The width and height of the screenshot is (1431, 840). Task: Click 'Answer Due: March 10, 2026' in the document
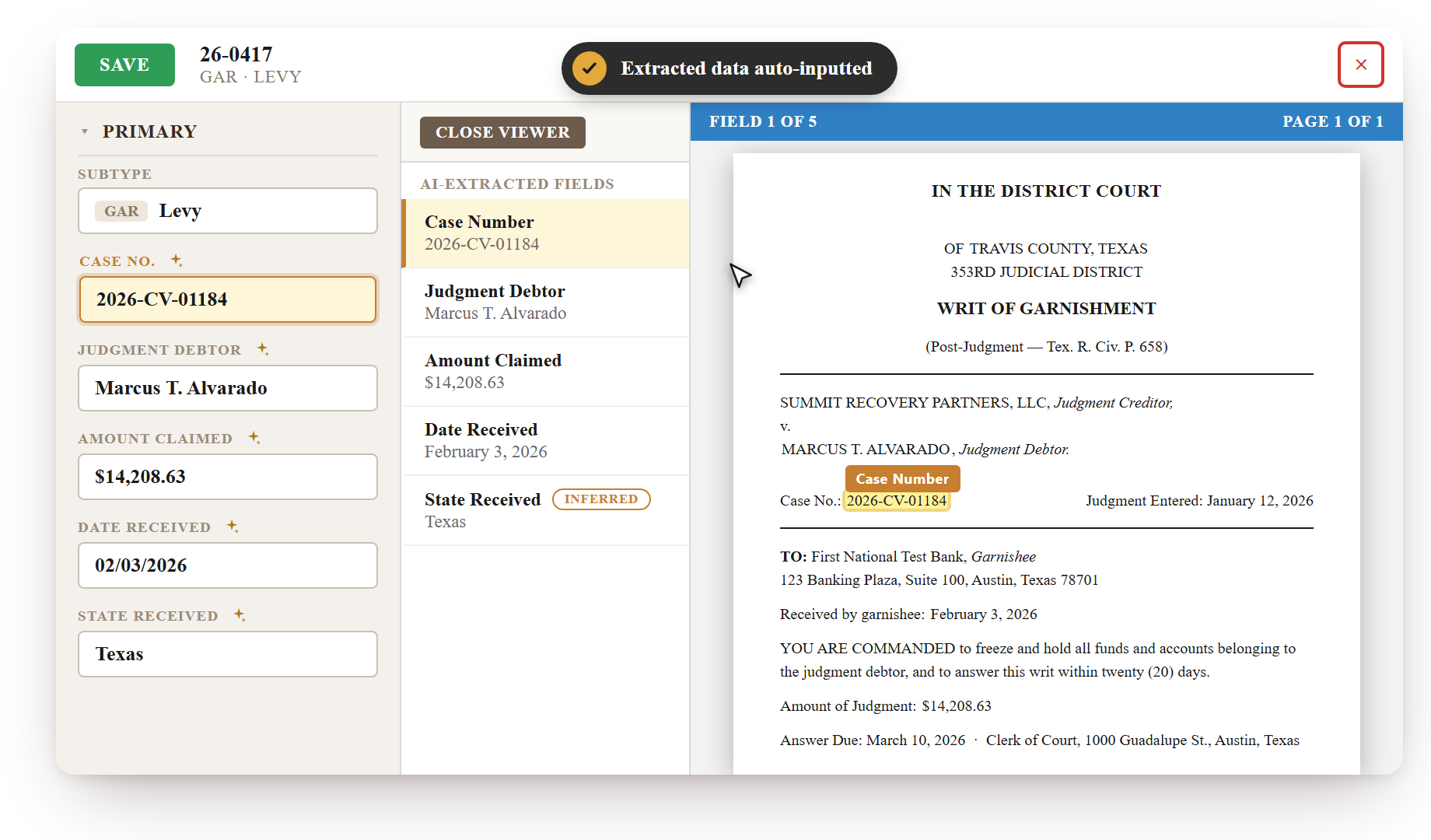pyautogui.click(x=873, y=740)
